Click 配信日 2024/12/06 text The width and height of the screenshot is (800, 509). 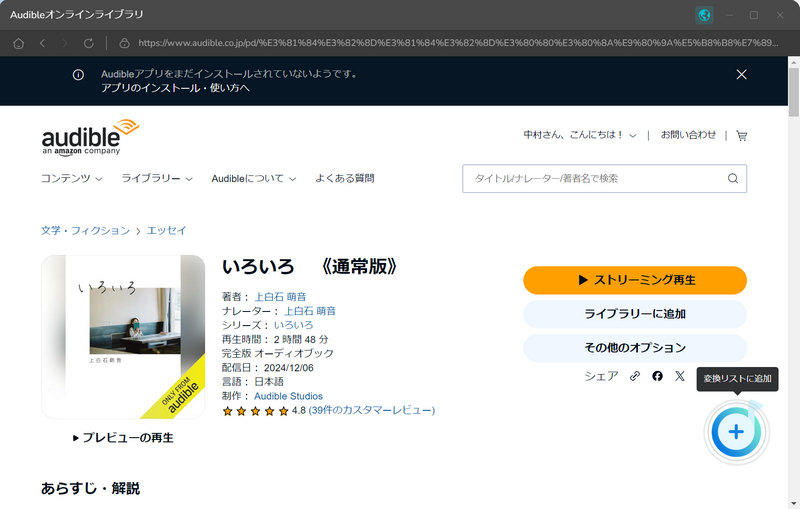coord(268,368)
